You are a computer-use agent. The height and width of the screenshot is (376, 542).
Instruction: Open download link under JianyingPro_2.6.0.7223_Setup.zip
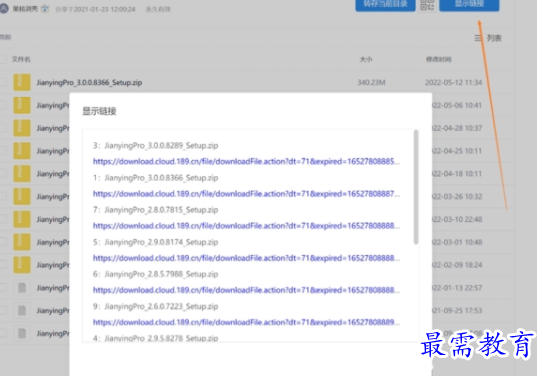246,322
